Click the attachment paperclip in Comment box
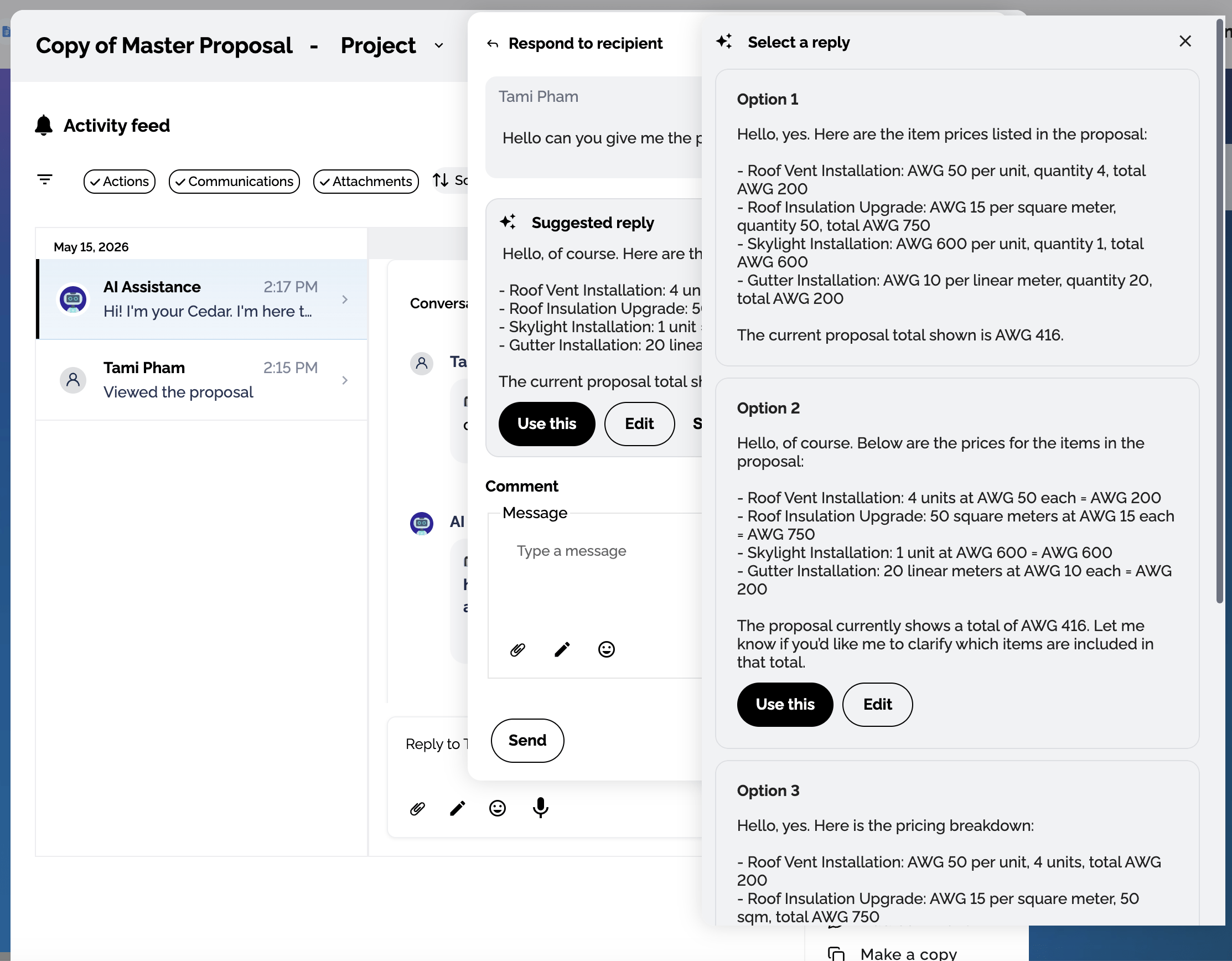The image size is (1232, 961). coord(517,650)
